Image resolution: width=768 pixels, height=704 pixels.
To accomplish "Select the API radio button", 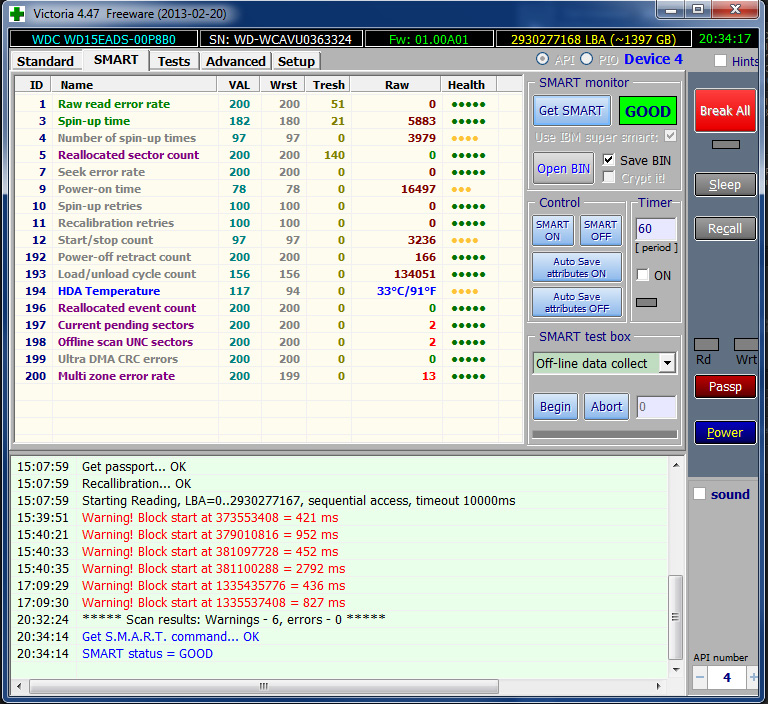I will point(542,60).
